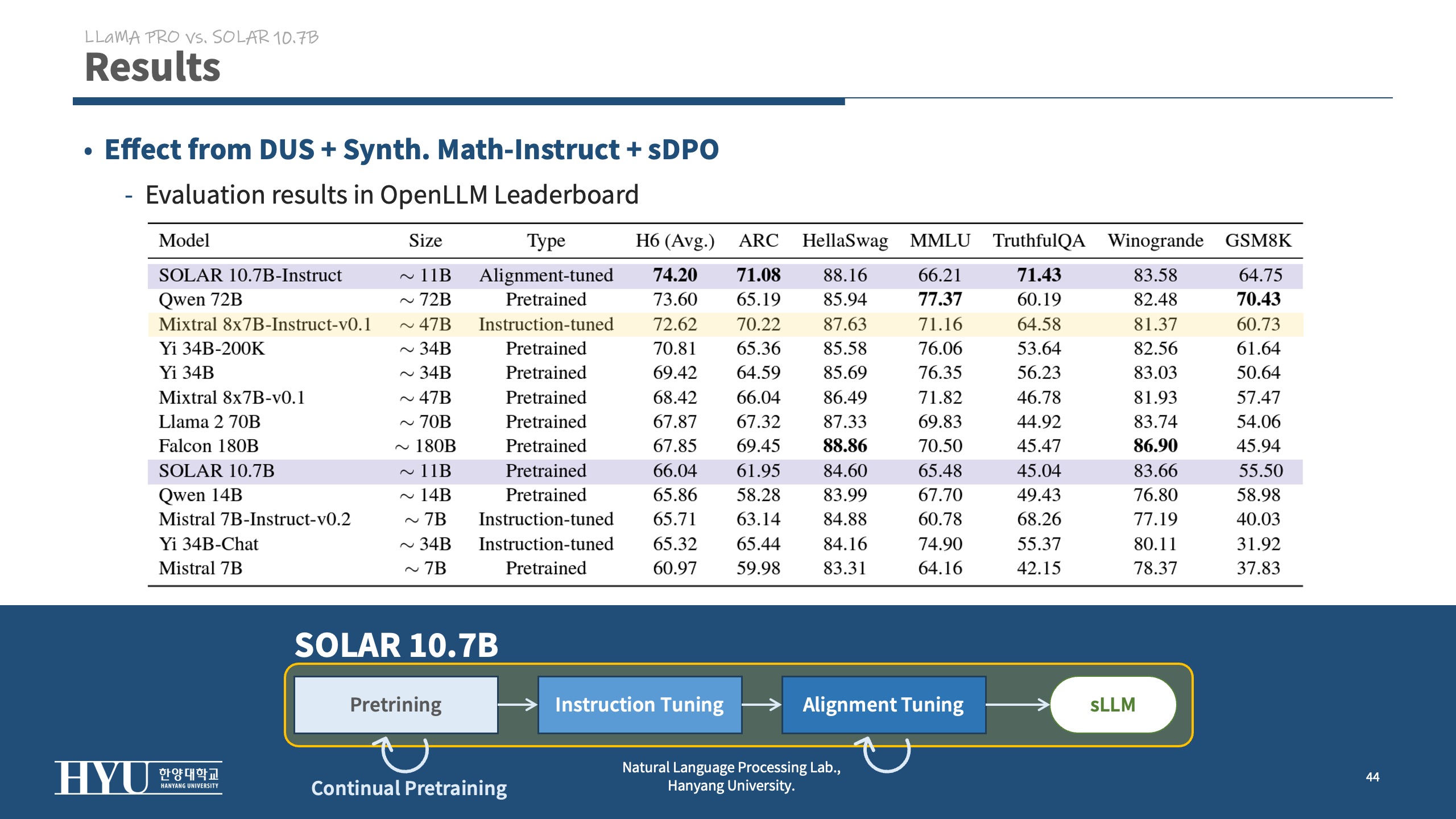1456x819 pixels.
Task: Click the Continual Pretraining loop arrow icon
Action: point(404,754)
